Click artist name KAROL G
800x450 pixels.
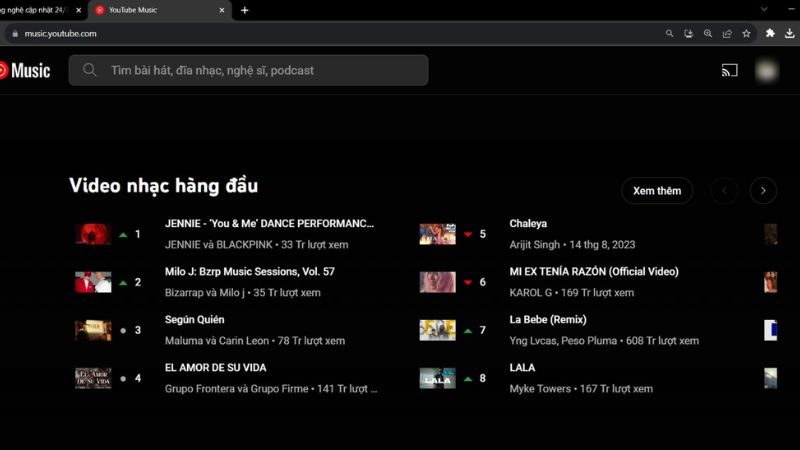coord(531,293)
